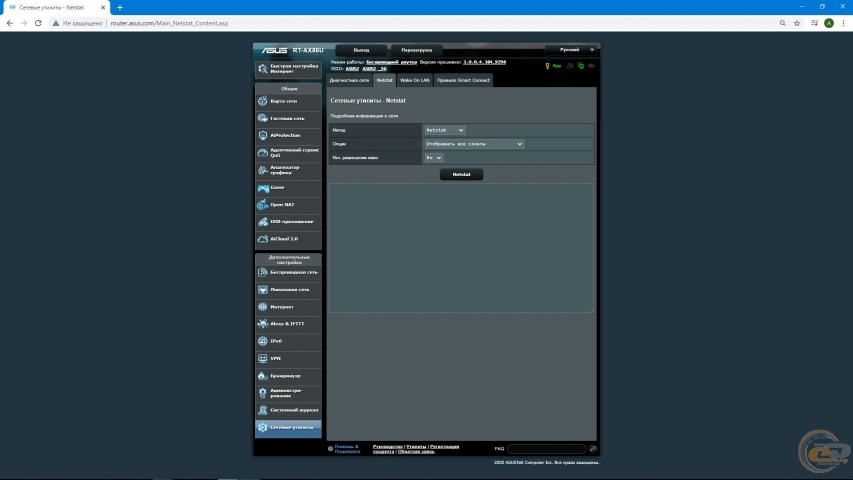853x480 pixels.
Task: Open System Log (Системный журнал) icon
Action: pos(263,410)
